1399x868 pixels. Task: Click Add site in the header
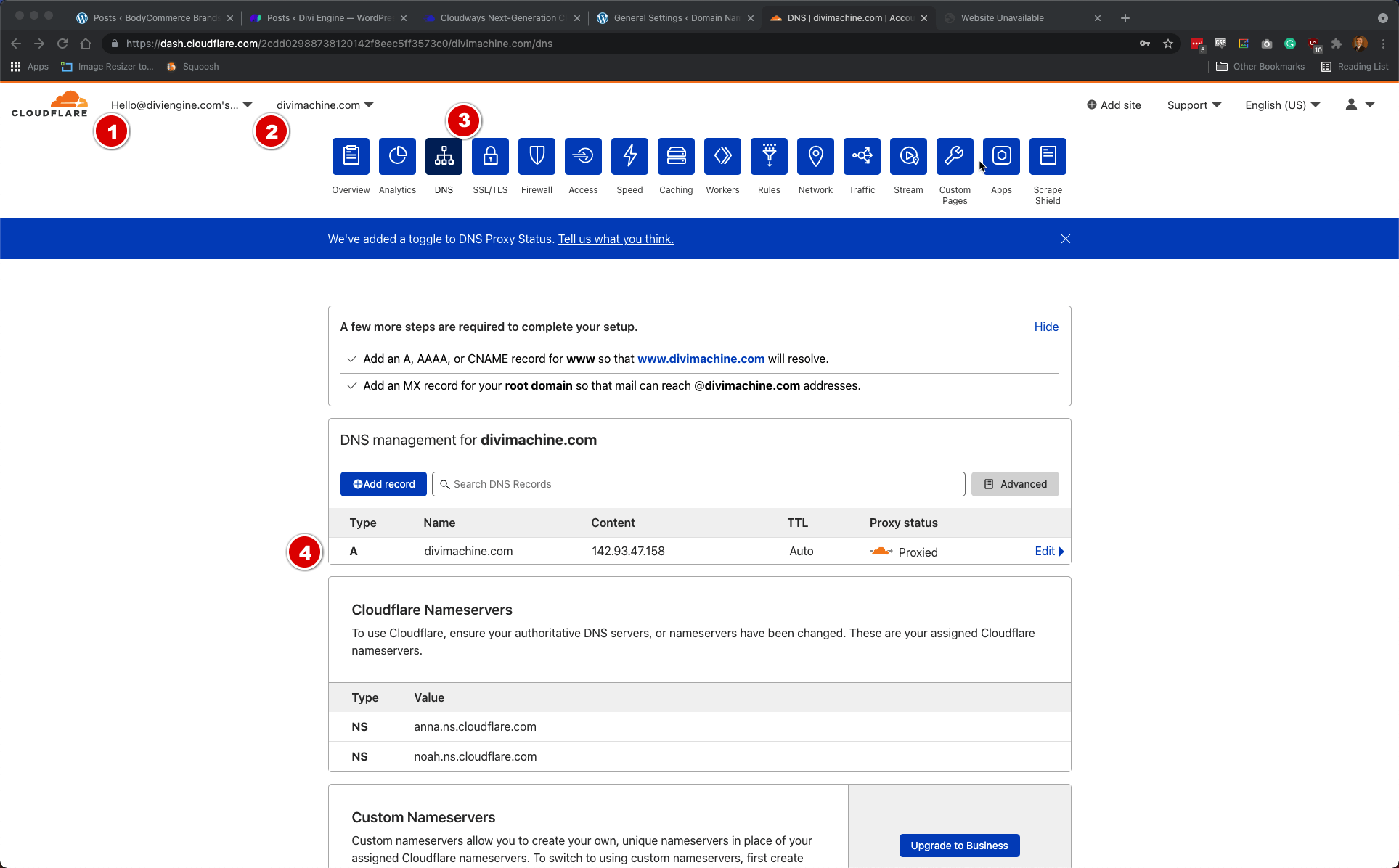pyautogui.click(x=1114, y=105)
